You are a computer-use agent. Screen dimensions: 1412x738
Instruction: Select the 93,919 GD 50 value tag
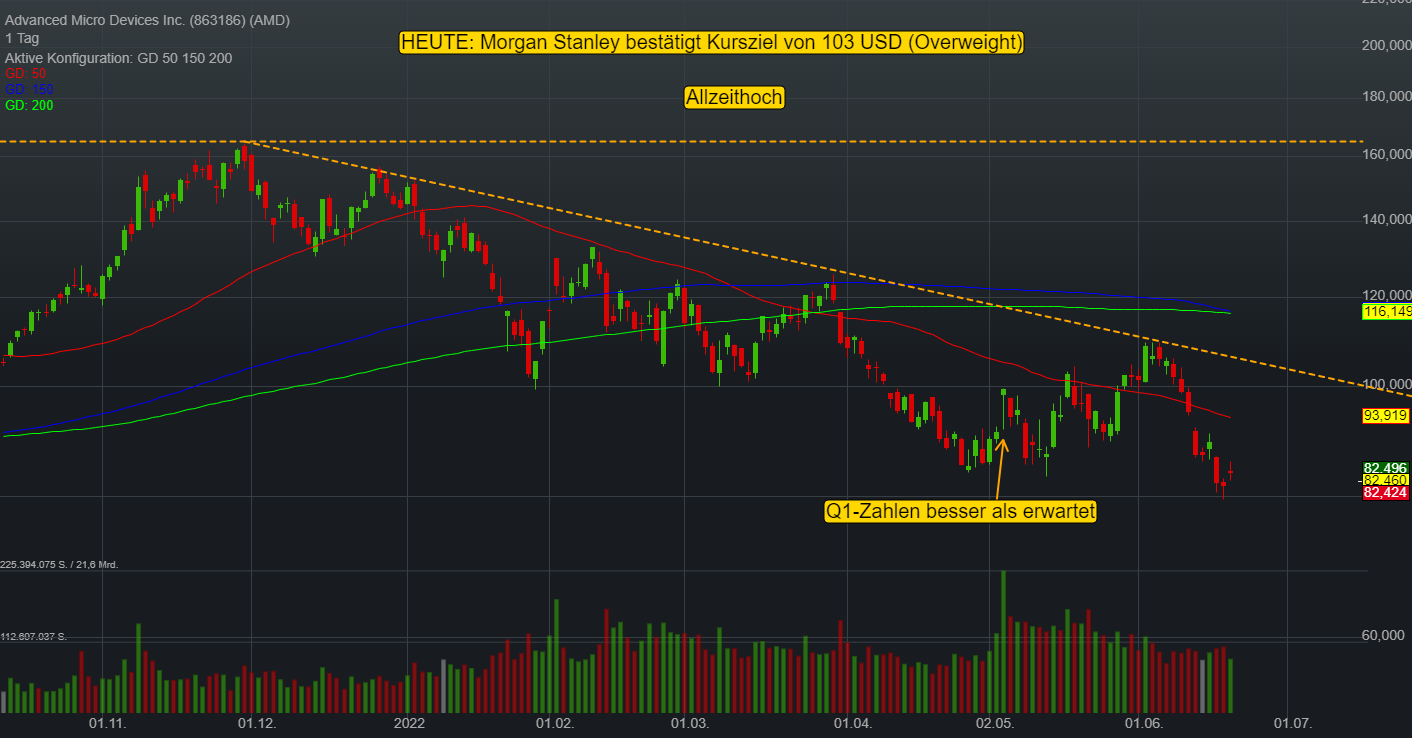pos(1387,415)
